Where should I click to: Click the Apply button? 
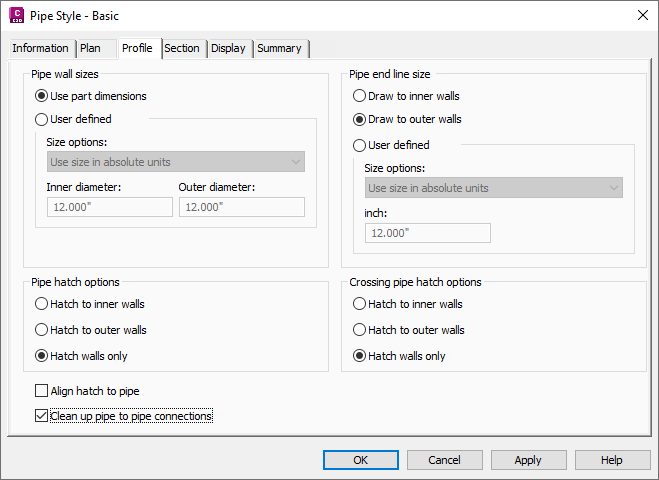coord(528,460)
